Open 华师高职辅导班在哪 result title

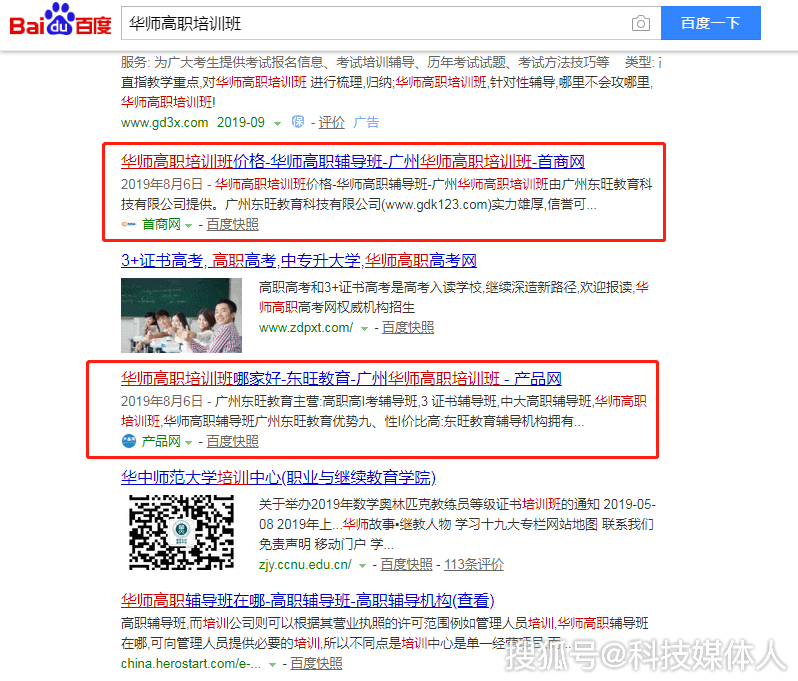click(x=308, y=601)
